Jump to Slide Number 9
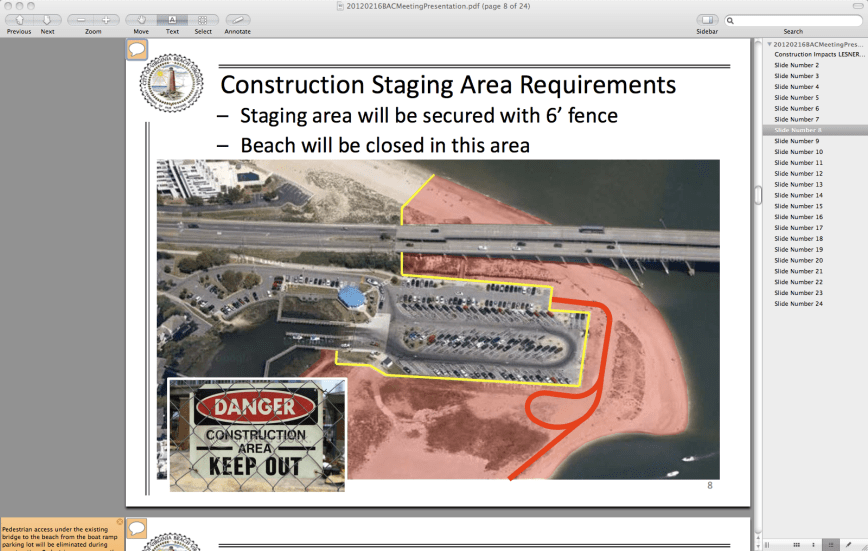The height and width of the screenshot is (551, 868). [796, 141]
